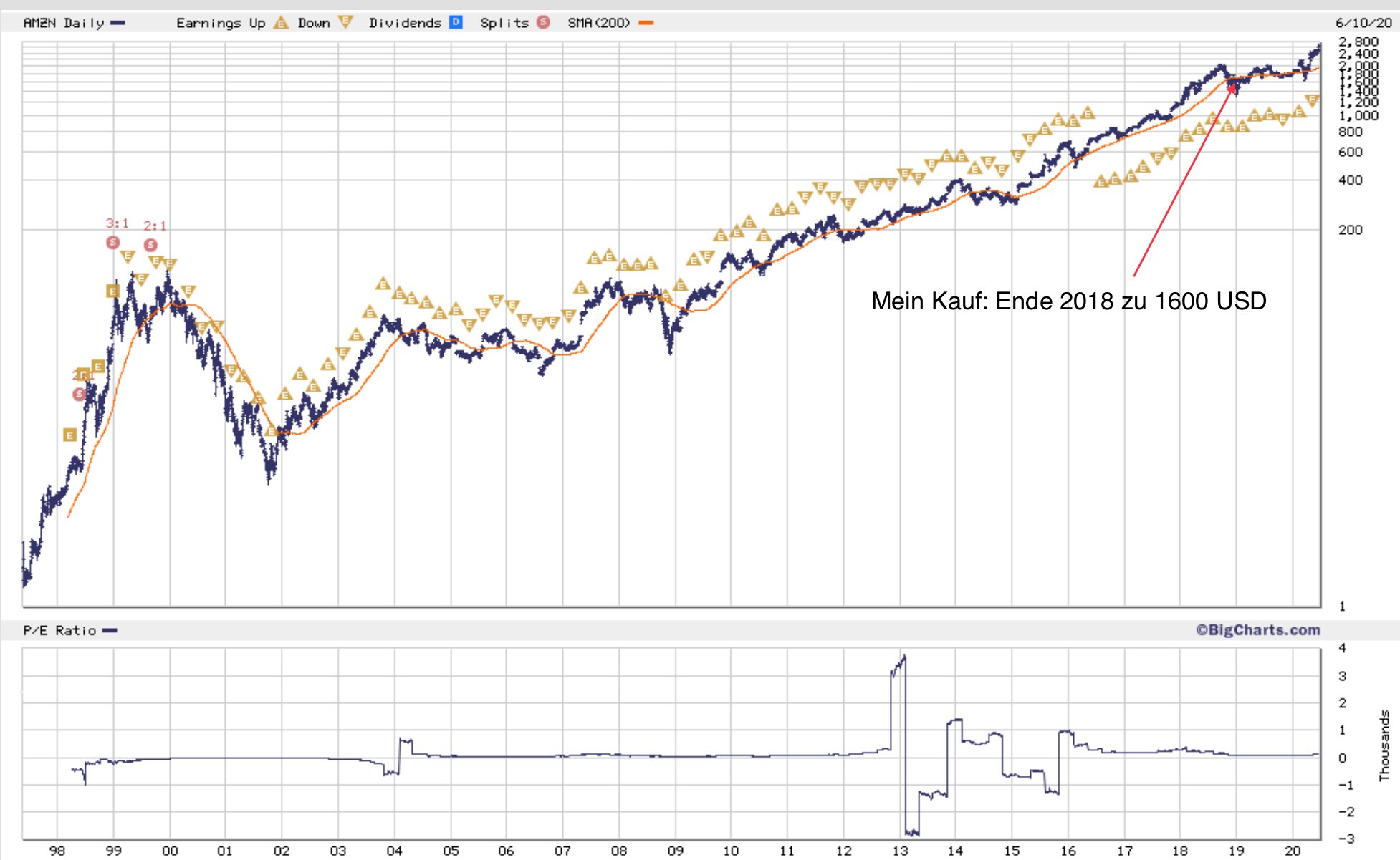The width and height of the screenshot is (1400, 860).
Task: Click the AMZN Daily chart title
Action: click(x=63, y=23)
